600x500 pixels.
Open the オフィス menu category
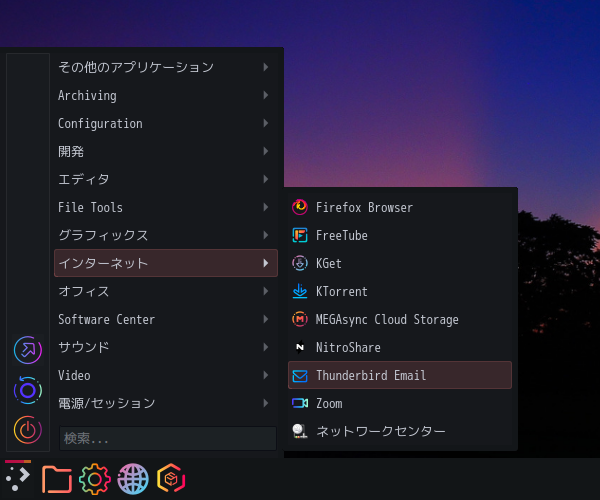[166, 291]
